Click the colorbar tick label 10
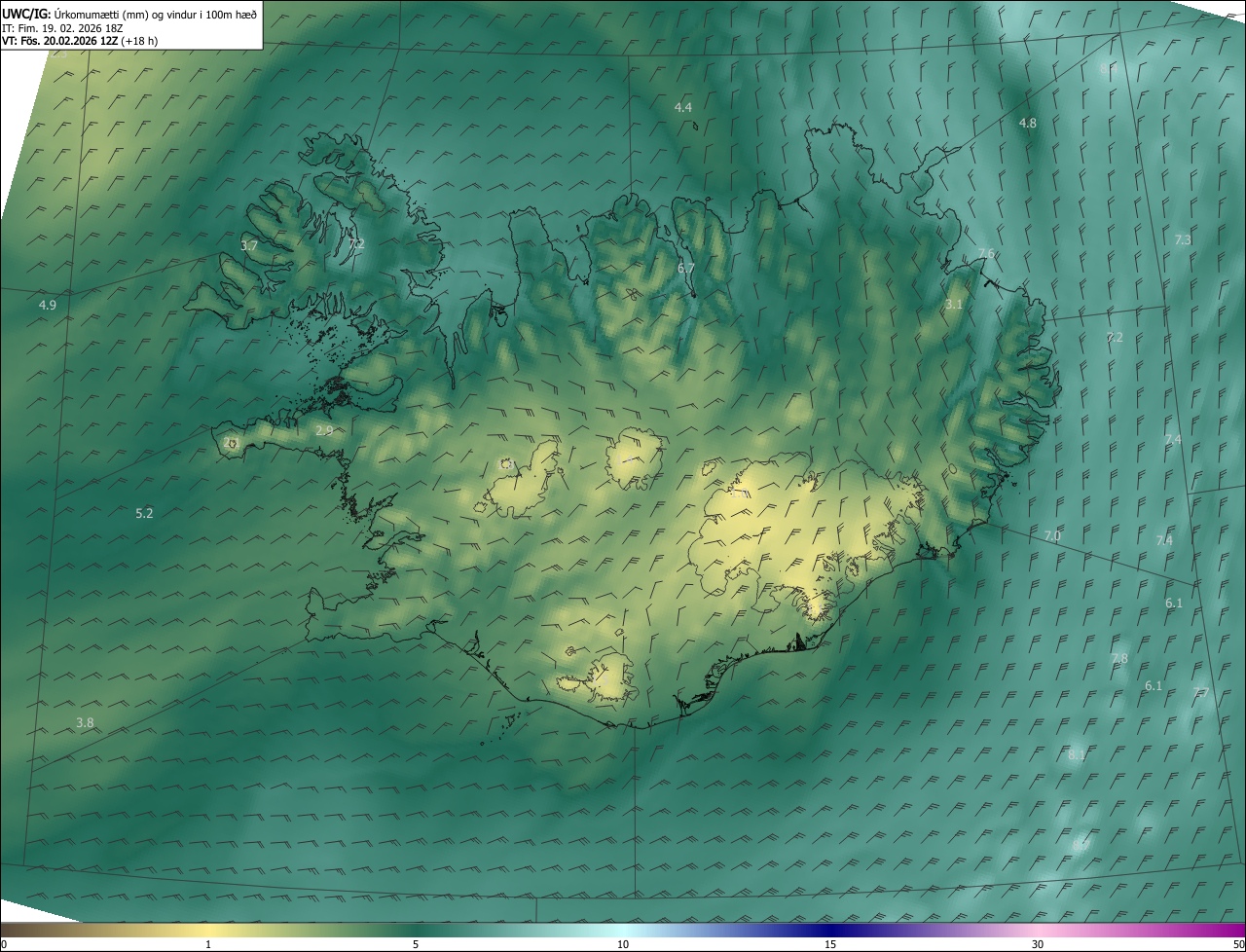1246x952 pixels. pyautogui.click(x=623, y=944)
